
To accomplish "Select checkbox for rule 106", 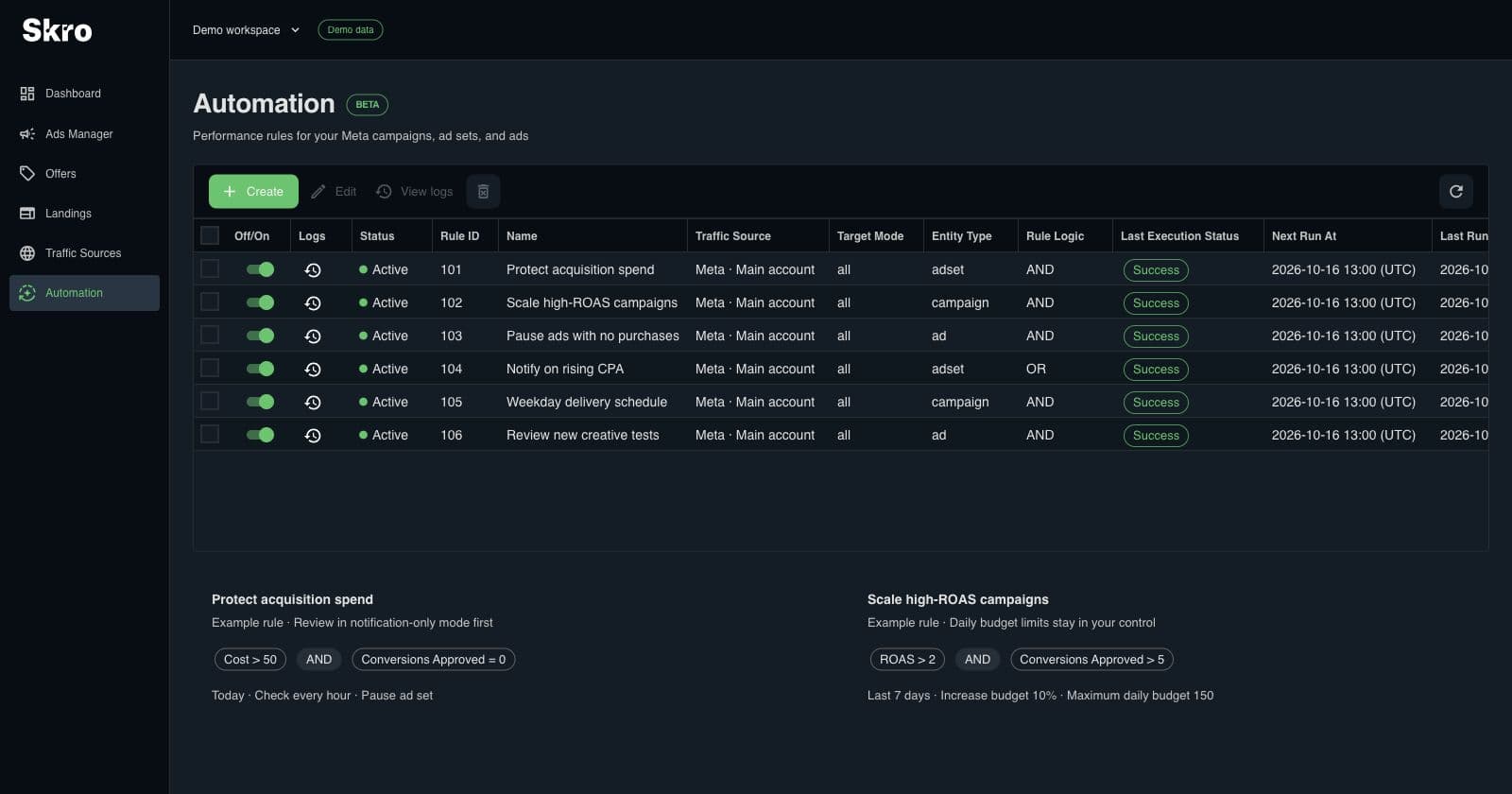I will [x=210, y=434].
